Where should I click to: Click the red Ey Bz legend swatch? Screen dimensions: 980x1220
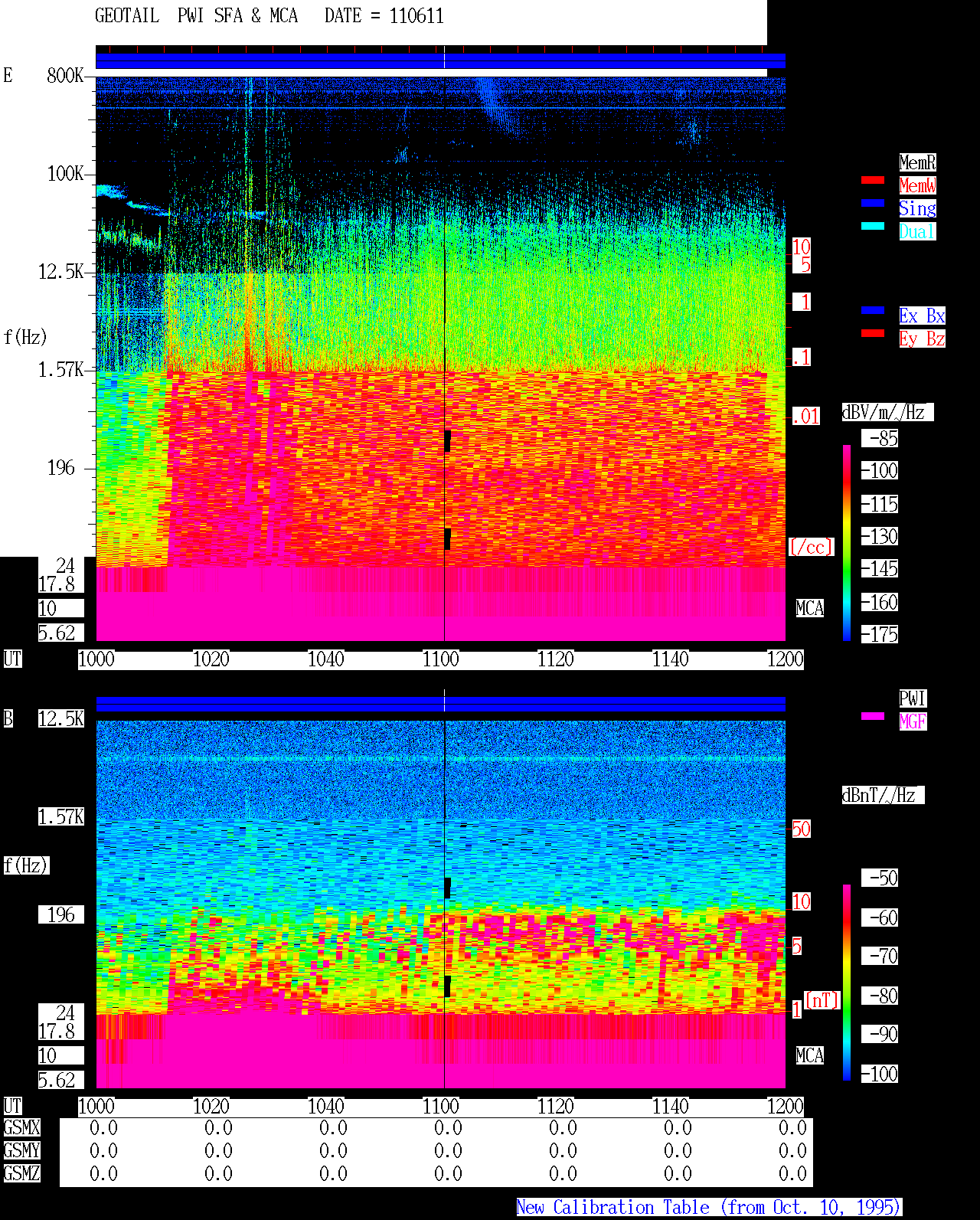pos(873,333)
